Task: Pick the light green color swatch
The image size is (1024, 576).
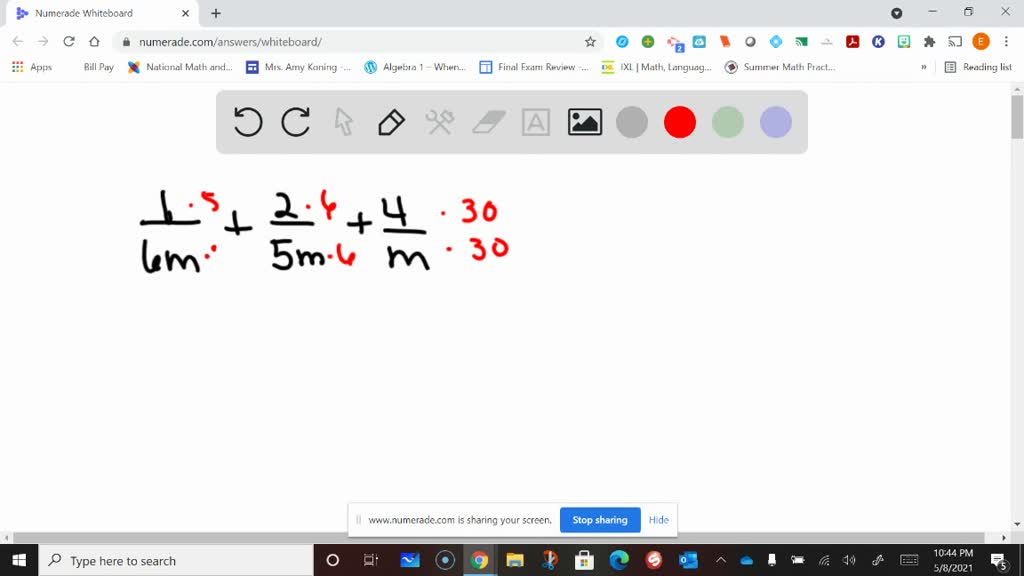Action: tap(728, 122)
